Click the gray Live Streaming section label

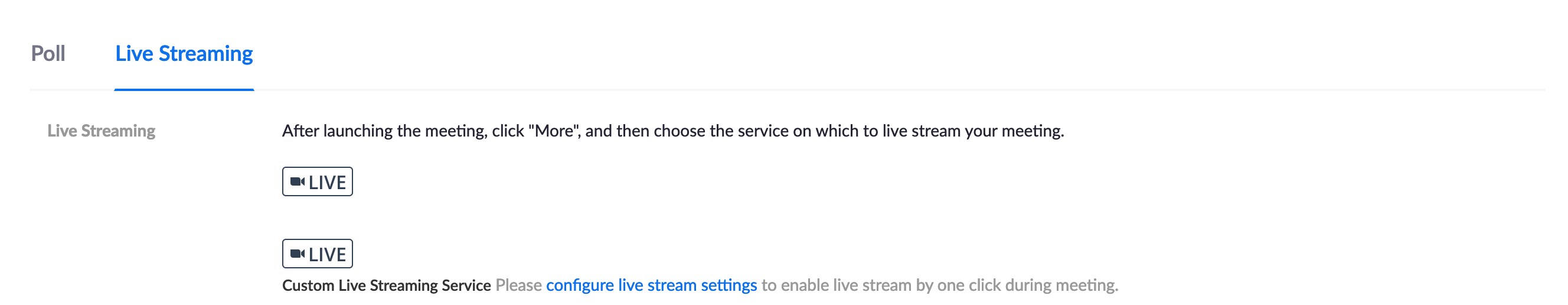coord(102,131)
